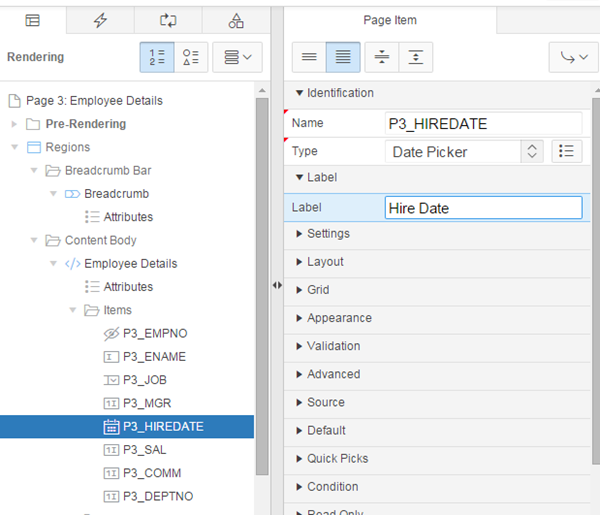The height and width of the screenshot is (515, 600).
Task: Select the P3_SAL item
Action: click(x=145, y=450)
